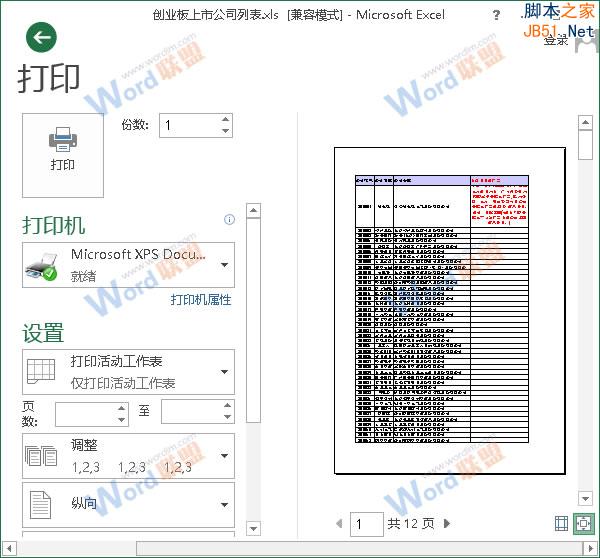
Task: Click settings panel scroll down arrow
Action: (253, 529)
